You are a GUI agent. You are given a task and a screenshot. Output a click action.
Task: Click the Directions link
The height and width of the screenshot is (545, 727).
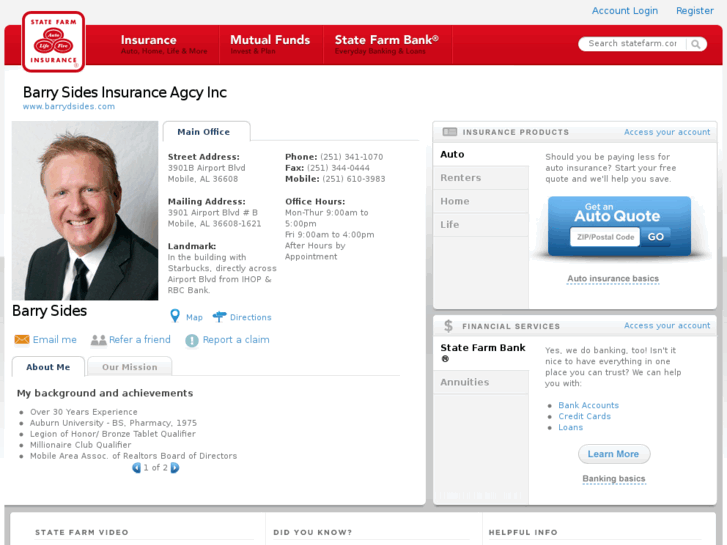[251, 317]
